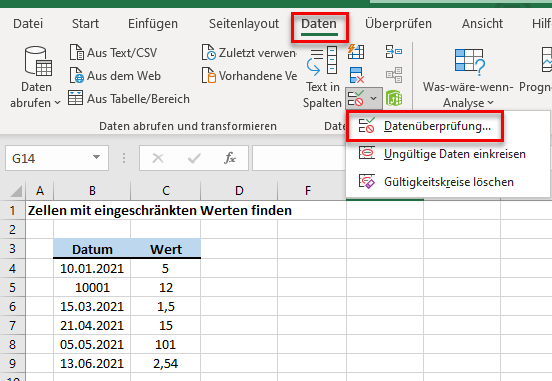Viewport: 552px width, 381px height.
Task: Select row 1 header
Action: pos(13,211)
